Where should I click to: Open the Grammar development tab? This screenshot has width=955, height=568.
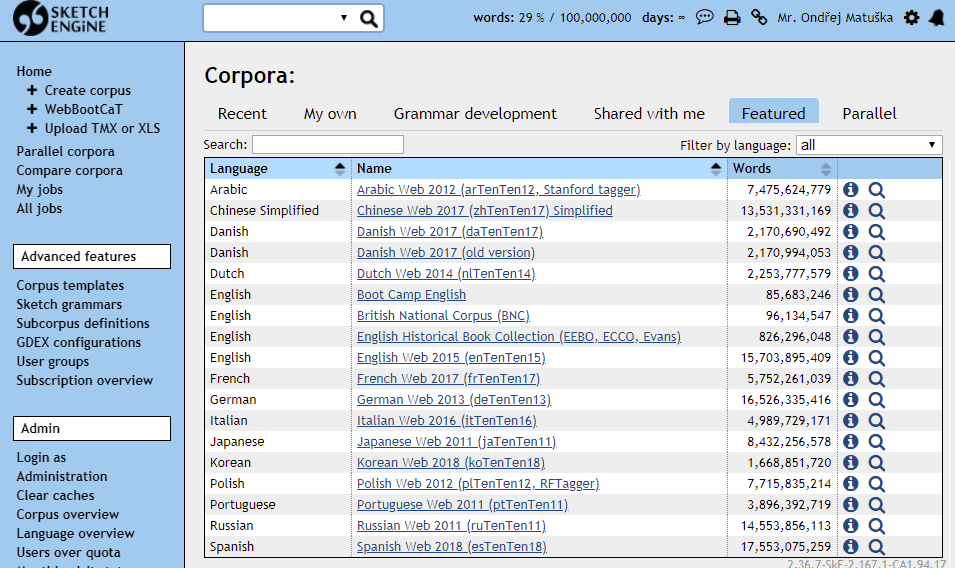click(x=475, y=113)
